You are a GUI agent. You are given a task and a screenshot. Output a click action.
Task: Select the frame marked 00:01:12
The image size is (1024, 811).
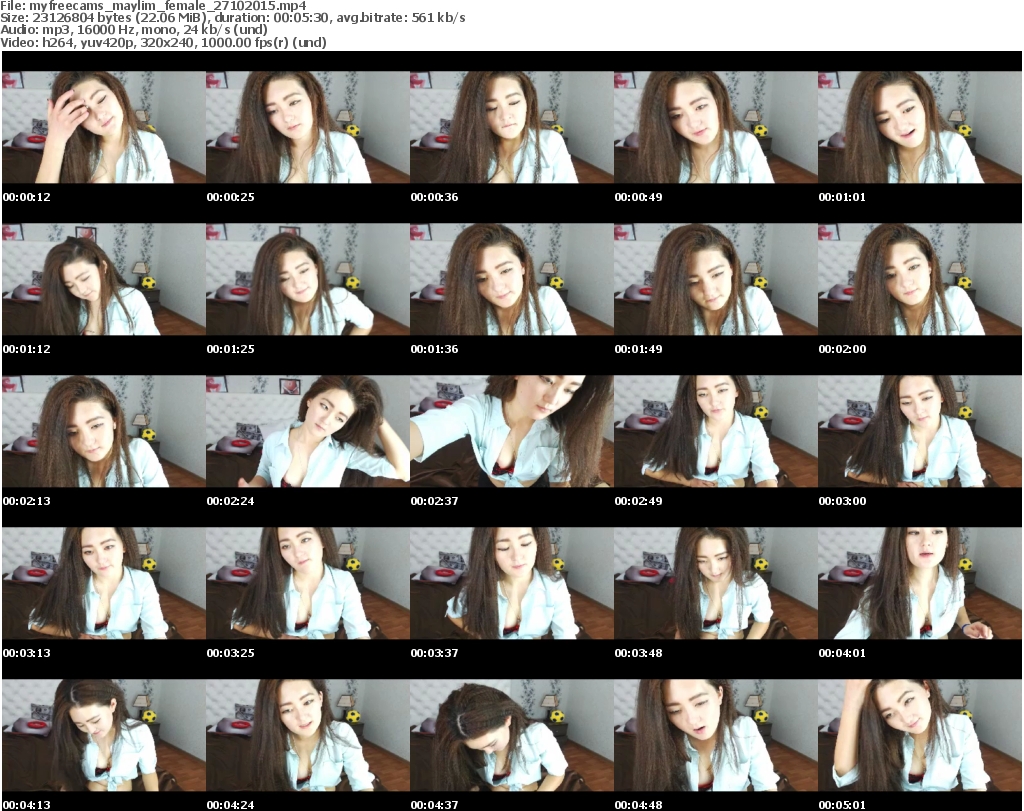coord(104,279)
